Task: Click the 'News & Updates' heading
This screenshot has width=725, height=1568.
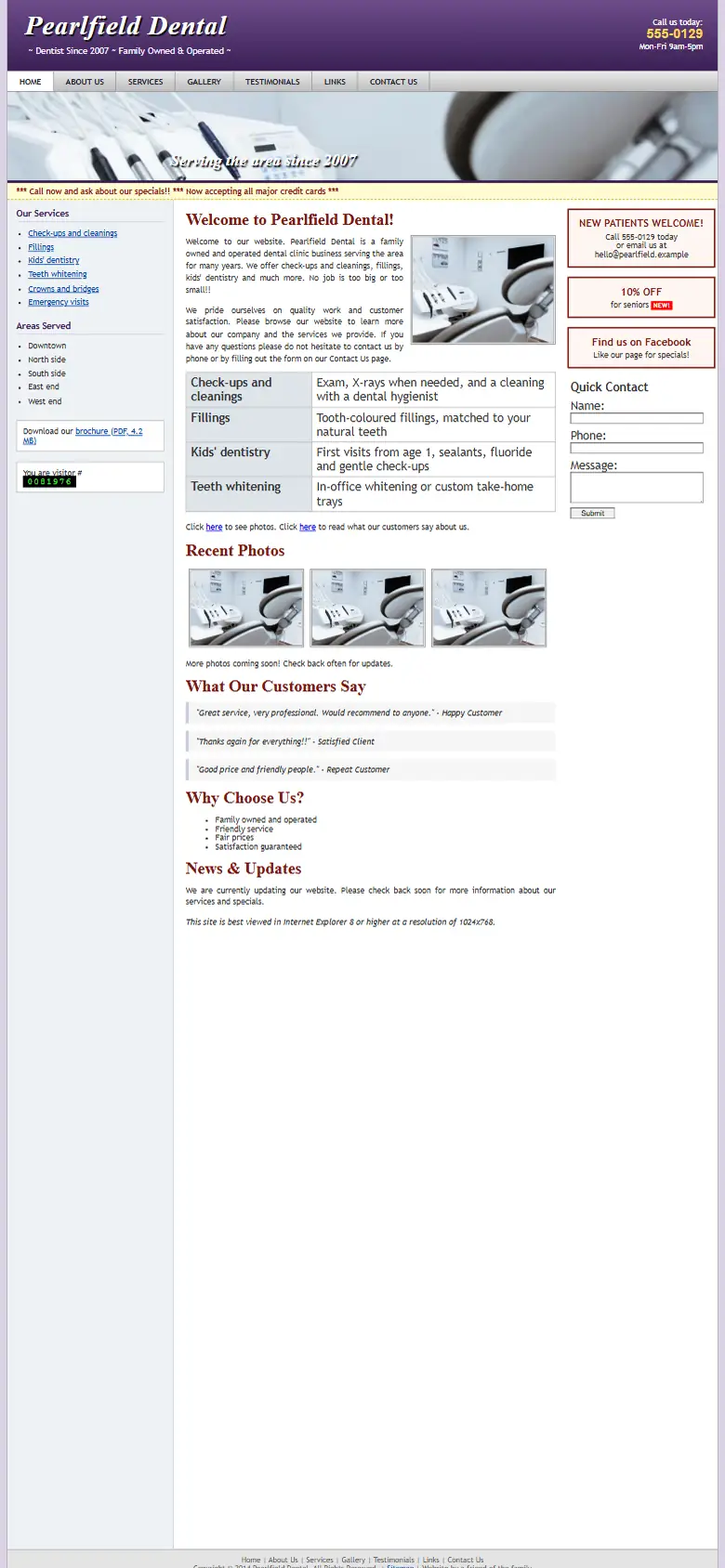Action: [244, 869]
